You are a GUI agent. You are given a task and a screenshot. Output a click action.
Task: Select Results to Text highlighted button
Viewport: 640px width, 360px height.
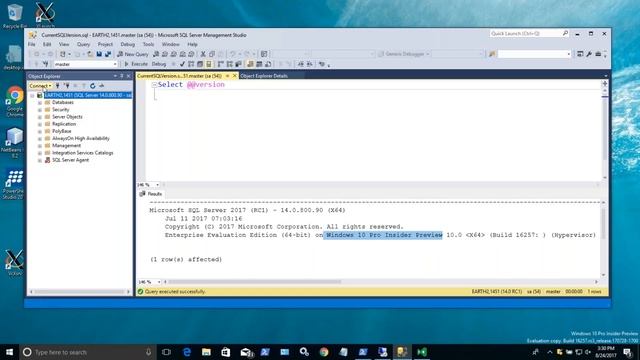click(x=250, y=64)
